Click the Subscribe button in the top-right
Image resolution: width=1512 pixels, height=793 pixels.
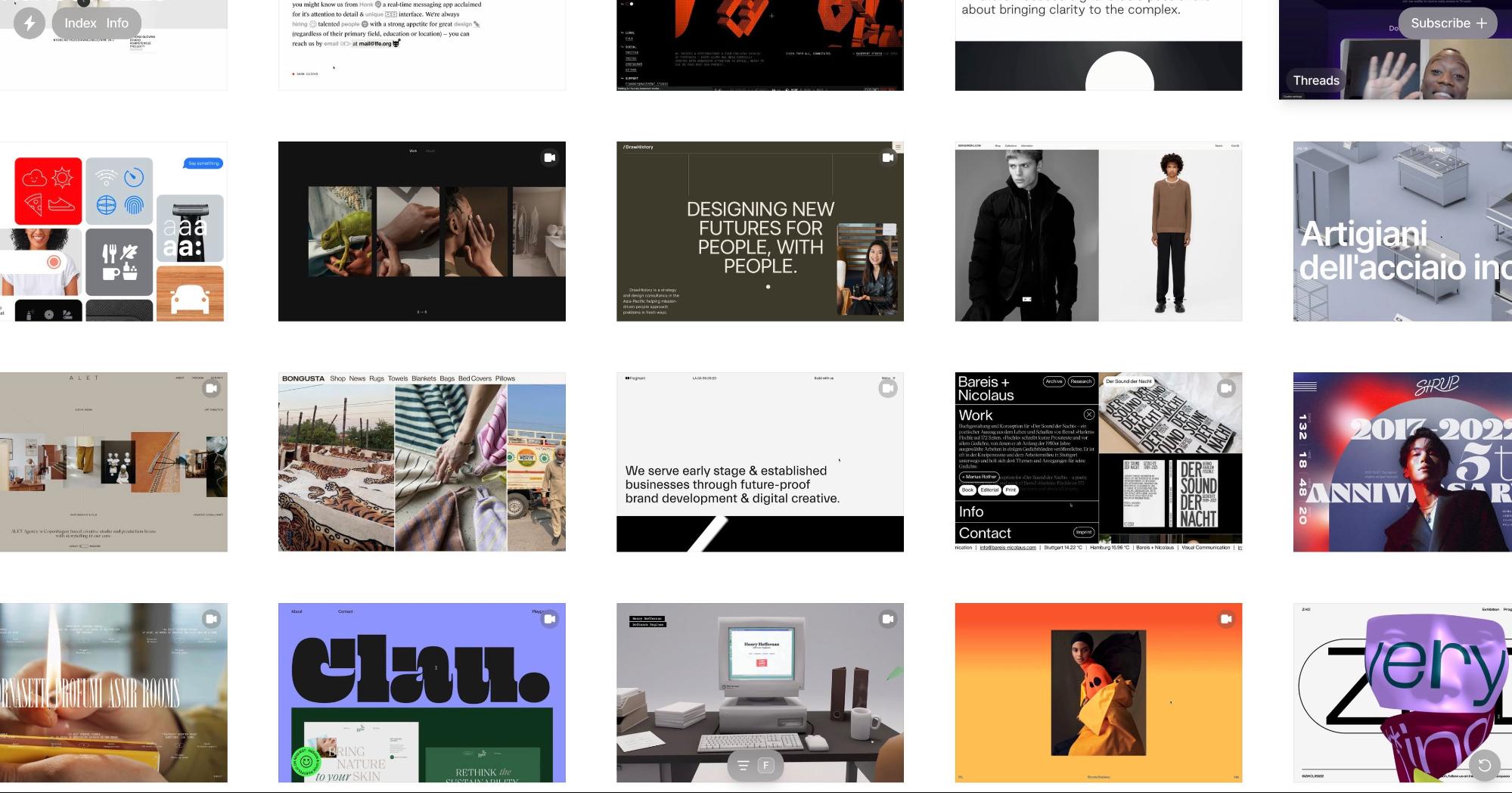[x=1440, y=23]
